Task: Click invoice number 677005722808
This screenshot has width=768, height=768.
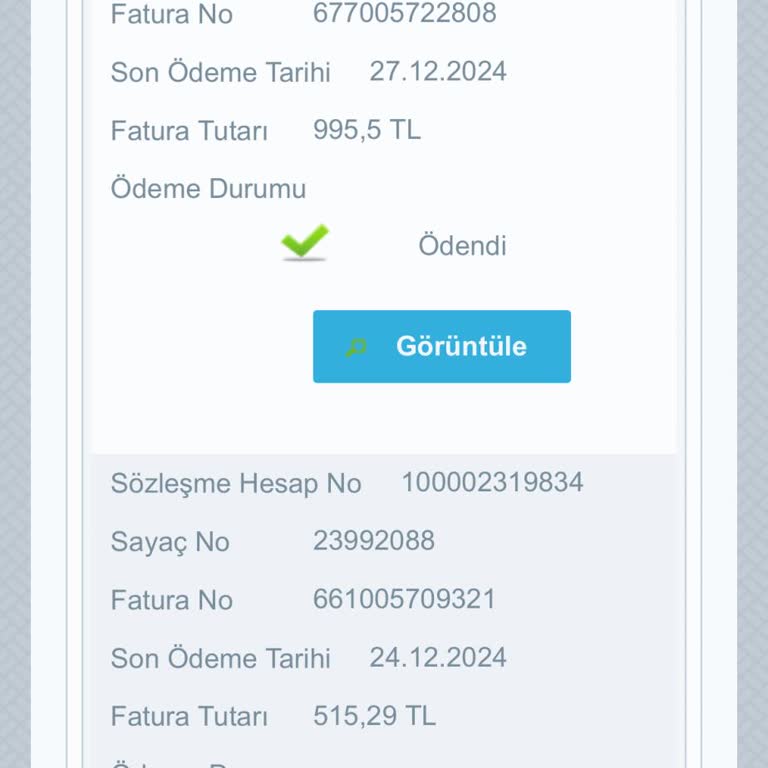Action: click(404, 13)
